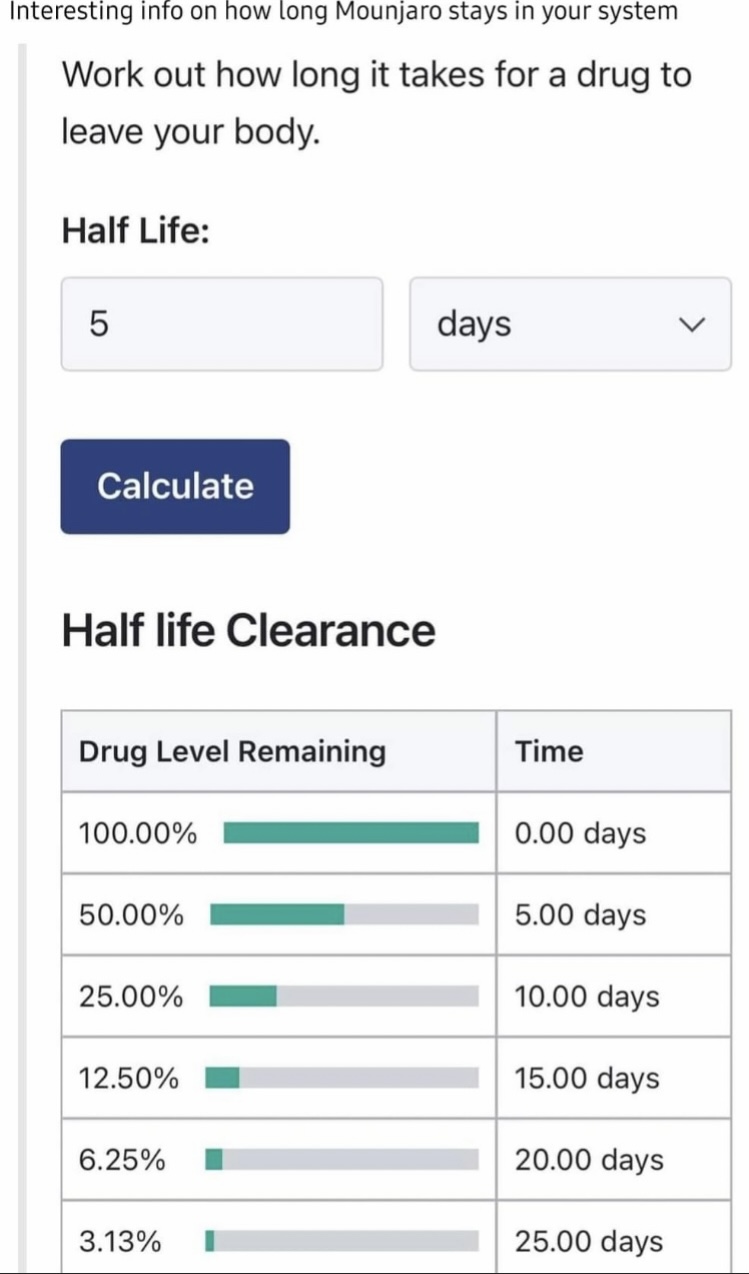The width and height of the screenshot is (749, 1274).
Task: Open the days unit dropdown
Action: click(x=570, y=324)
